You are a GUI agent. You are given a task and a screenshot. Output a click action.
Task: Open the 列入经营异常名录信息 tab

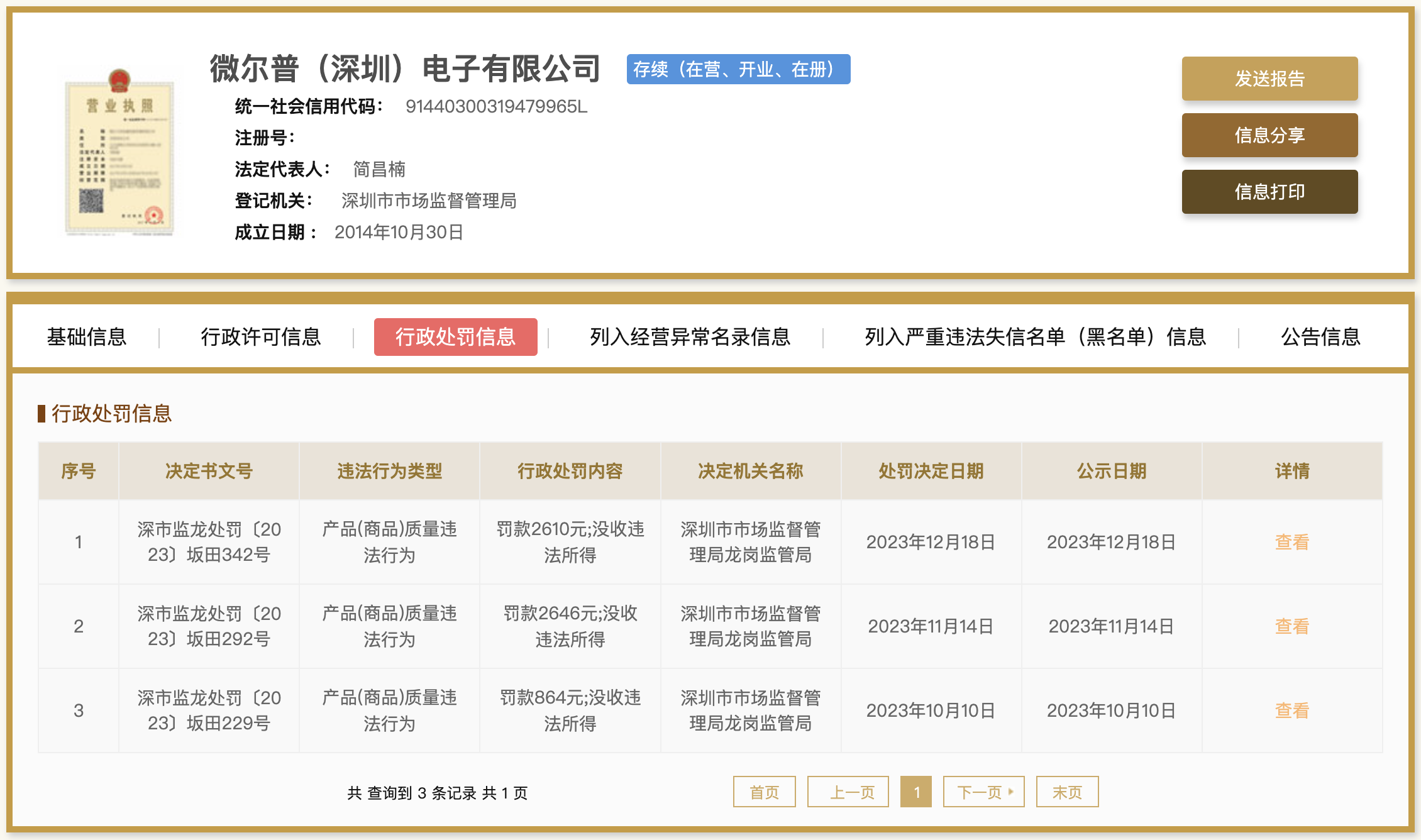690,337
